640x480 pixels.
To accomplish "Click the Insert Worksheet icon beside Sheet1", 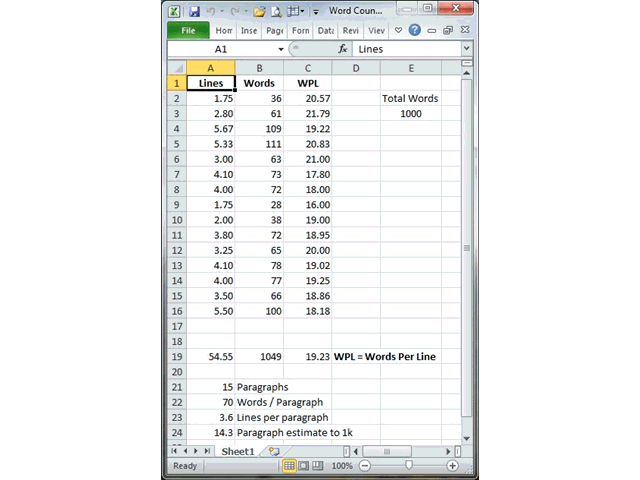I will tap(274, 451).
